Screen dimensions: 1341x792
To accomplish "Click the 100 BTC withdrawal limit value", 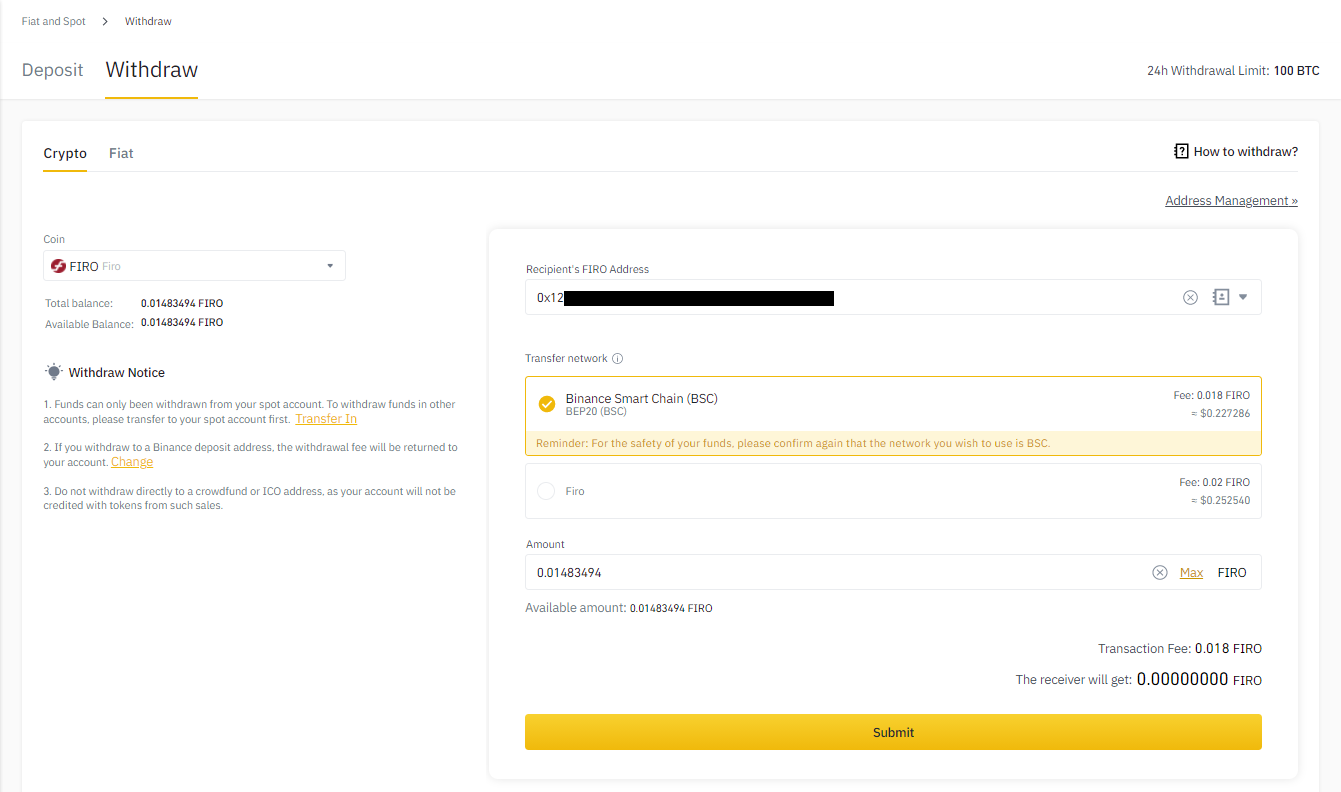I will [x=1297, y=71].
